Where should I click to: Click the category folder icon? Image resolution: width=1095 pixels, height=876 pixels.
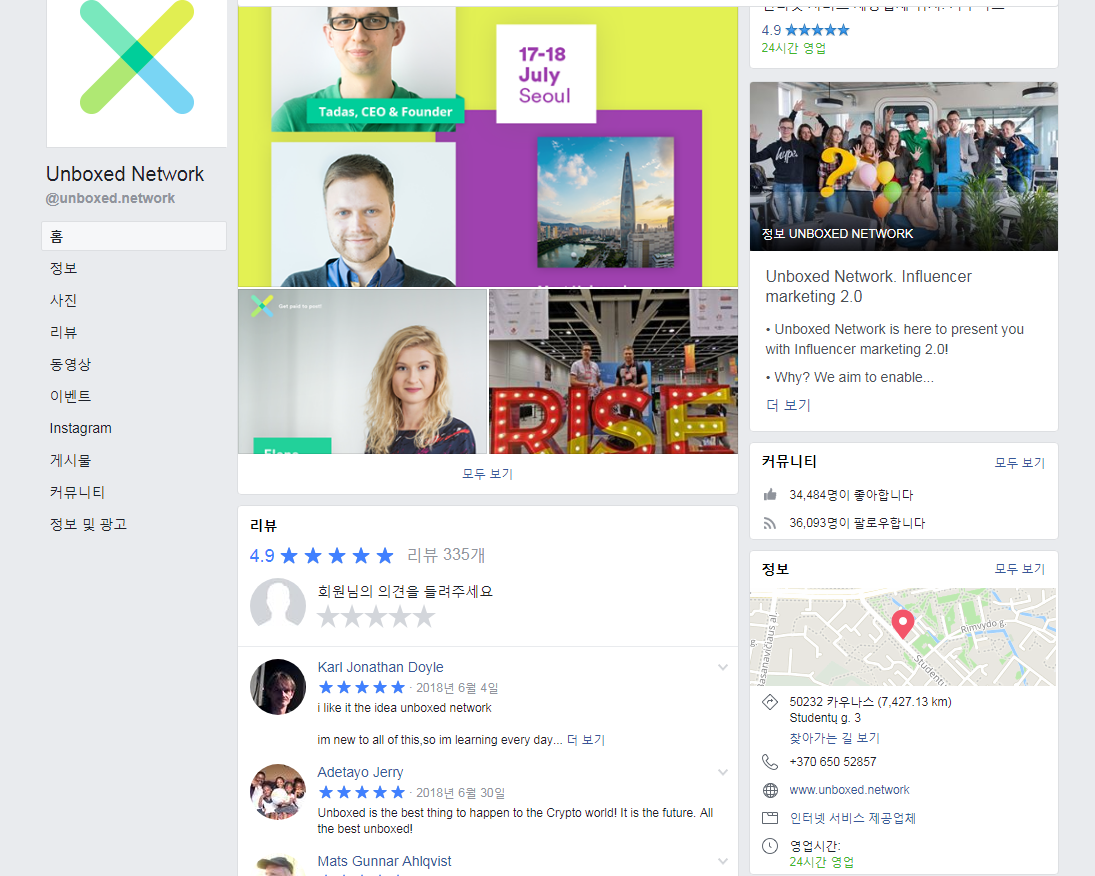(770, 818)
